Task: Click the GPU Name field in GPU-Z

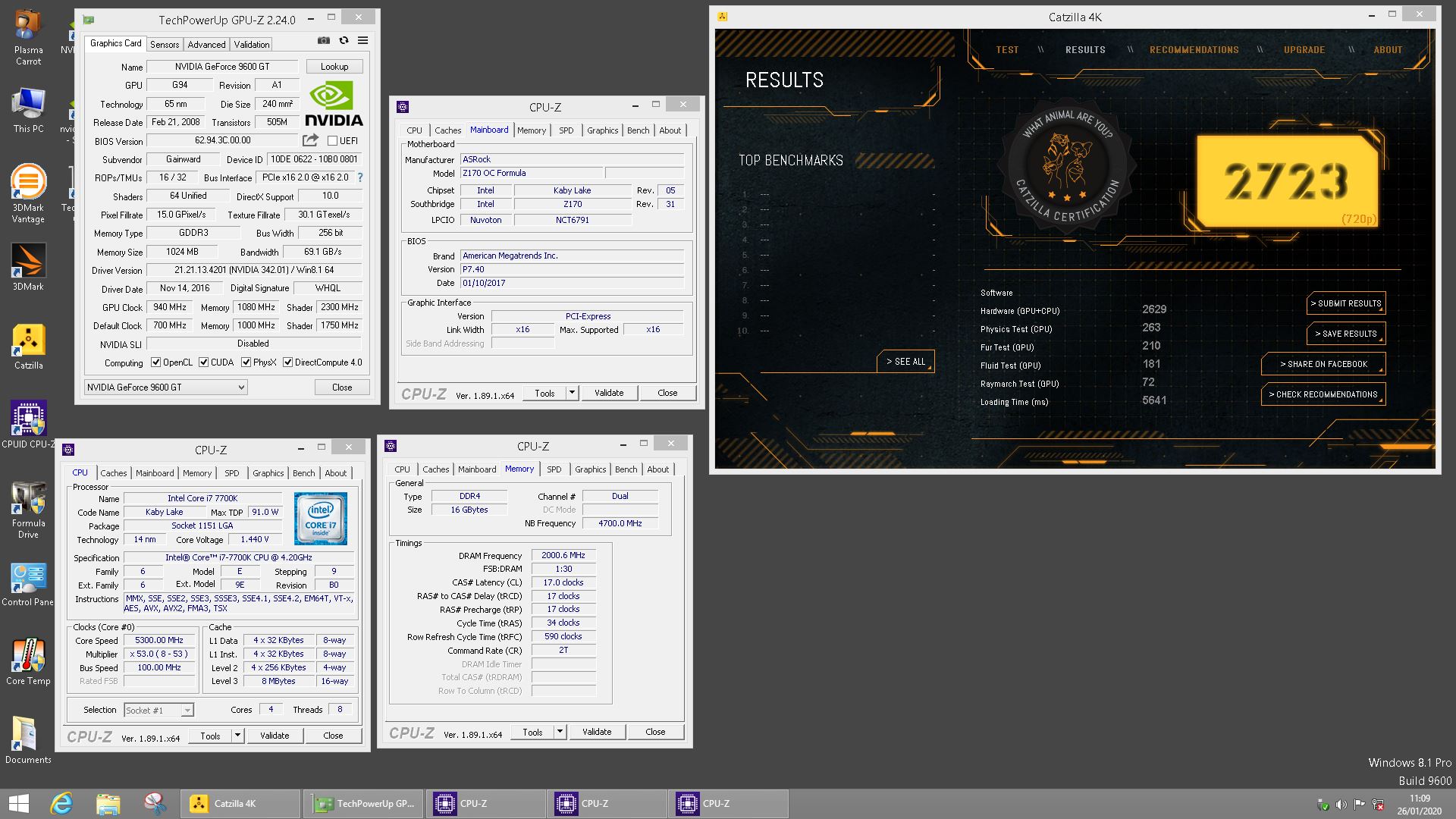Action: pyautogui.click(x=222, y=67)
